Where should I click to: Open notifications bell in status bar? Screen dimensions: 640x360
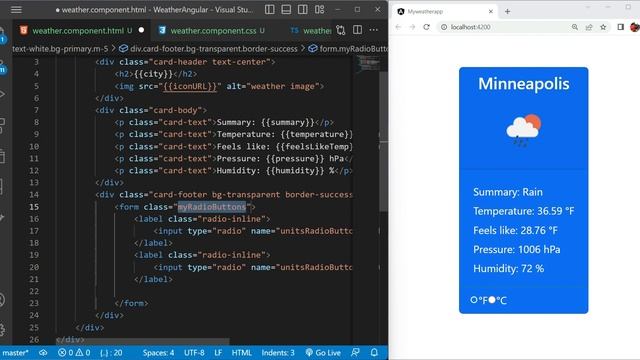tap(374, 353)
